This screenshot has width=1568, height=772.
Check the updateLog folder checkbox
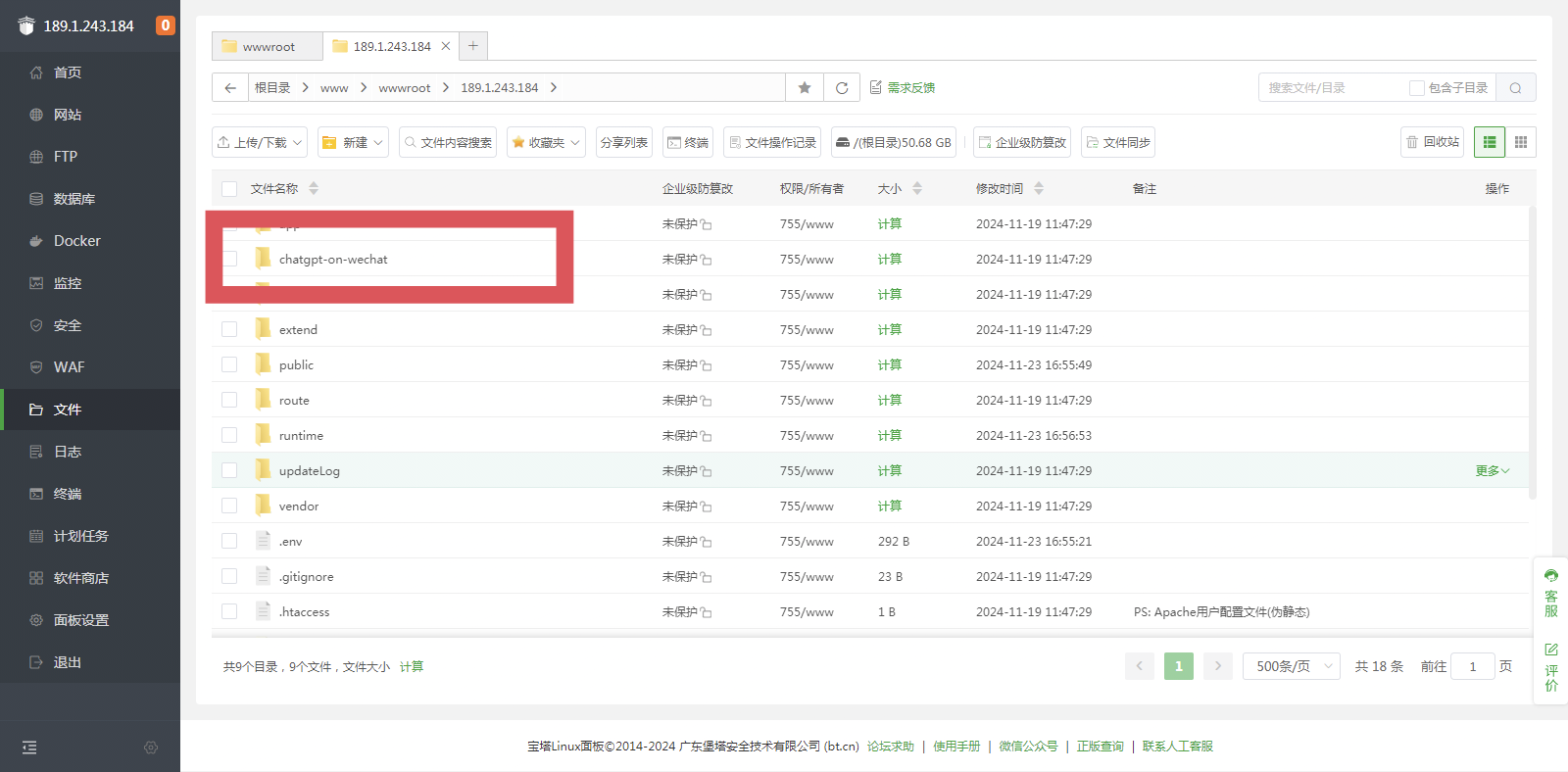pos(229,471)
